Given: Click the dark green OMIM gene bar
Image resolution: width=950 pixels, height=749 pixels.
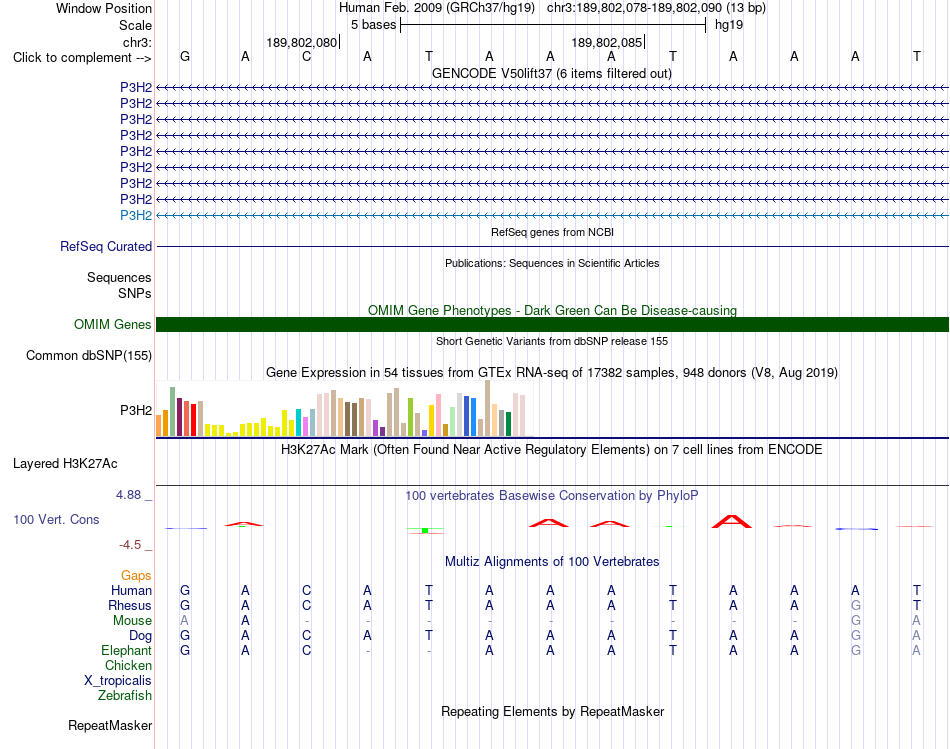Looking at the screenshot, I should click(552, 324).
